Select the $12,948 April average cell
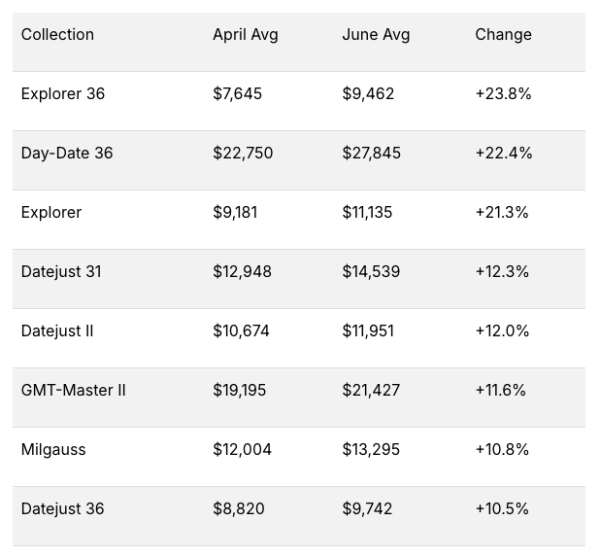 coord(242,272)
